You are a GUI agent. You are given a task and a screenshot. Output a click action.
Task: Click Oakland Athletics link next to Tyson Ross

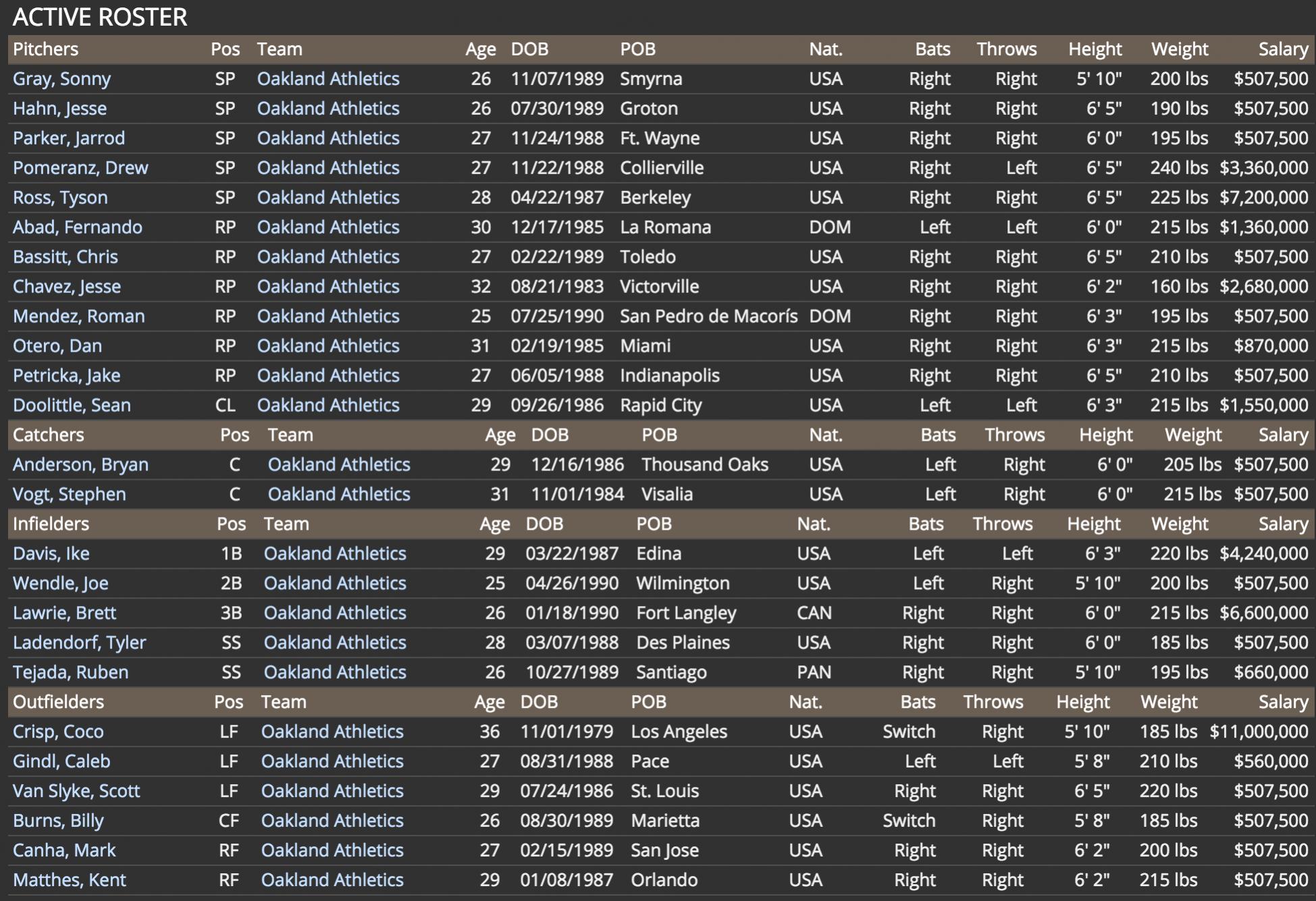pos(328,198)
